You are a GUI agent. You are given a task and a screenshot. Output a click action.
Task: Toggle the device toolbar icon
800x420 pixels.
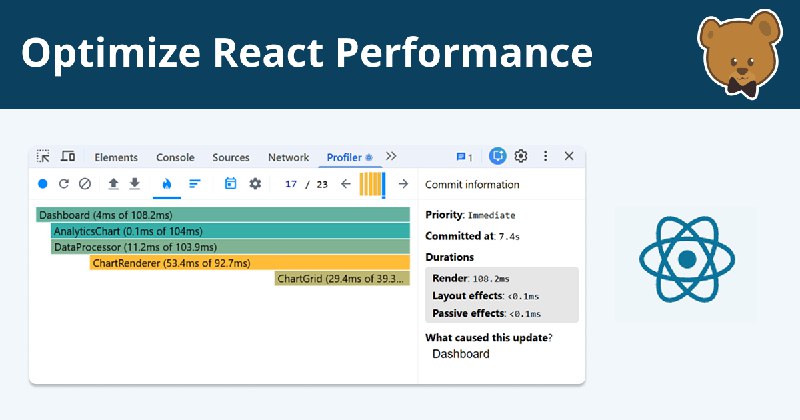click(x=68, y=156)
